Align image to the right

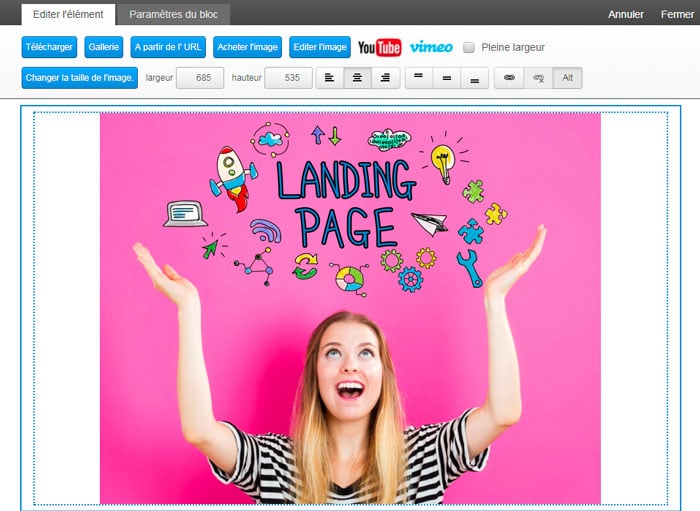point(384,78)
